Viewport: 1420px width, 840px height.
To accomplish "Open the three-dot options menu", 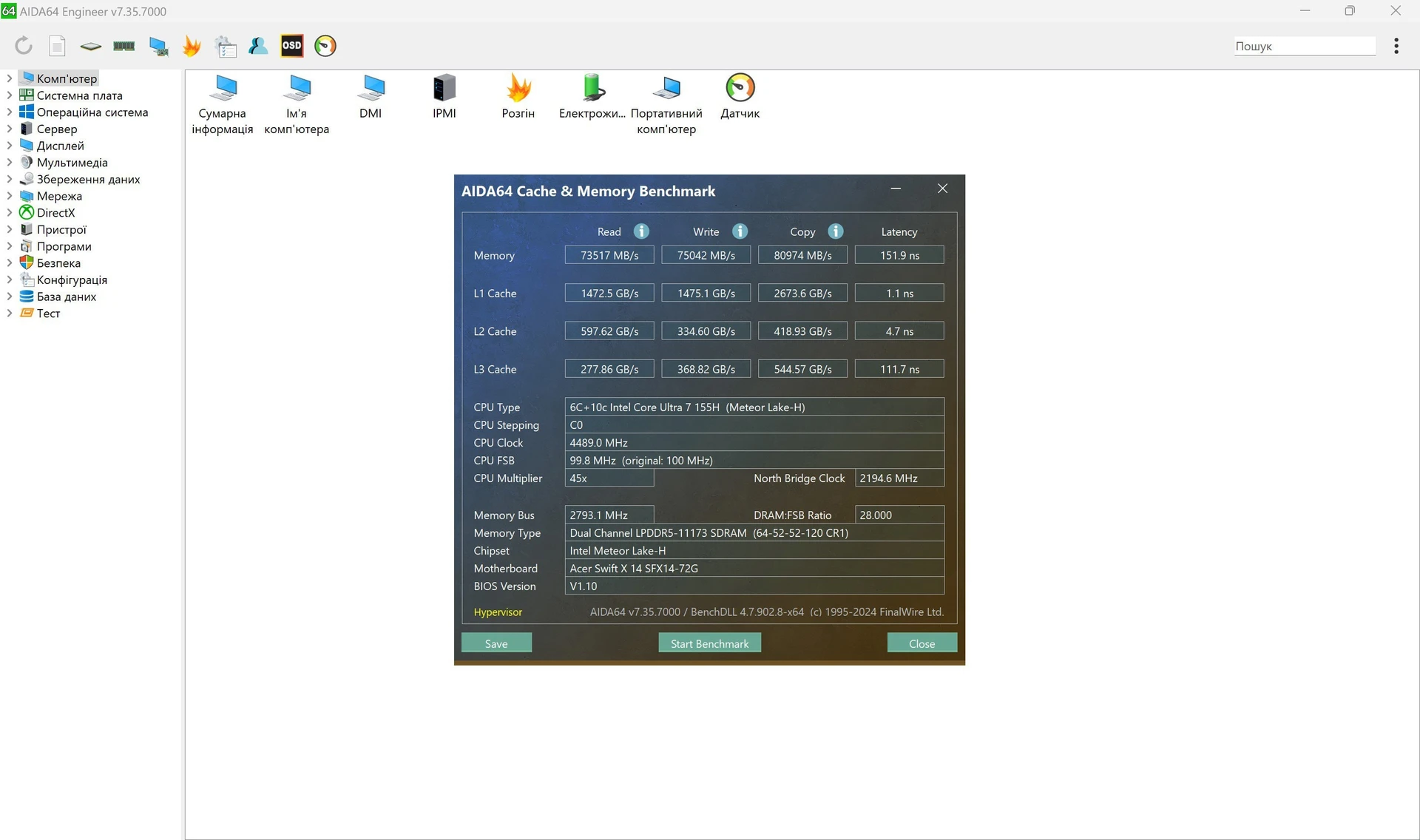I will tap(1396, 46).
